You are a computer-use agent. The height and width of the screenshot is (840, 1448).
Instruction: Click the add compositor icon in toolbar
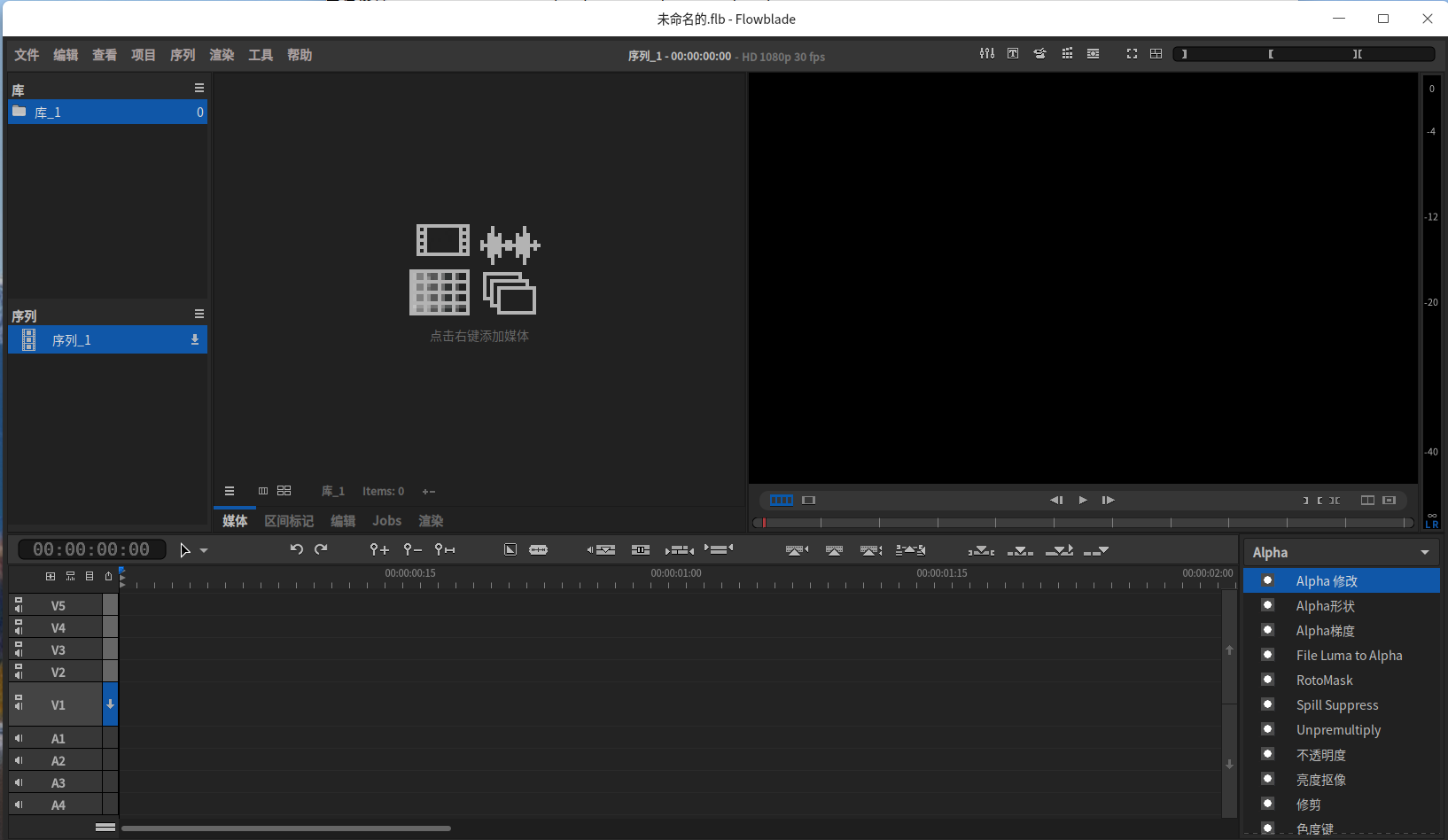510,549
